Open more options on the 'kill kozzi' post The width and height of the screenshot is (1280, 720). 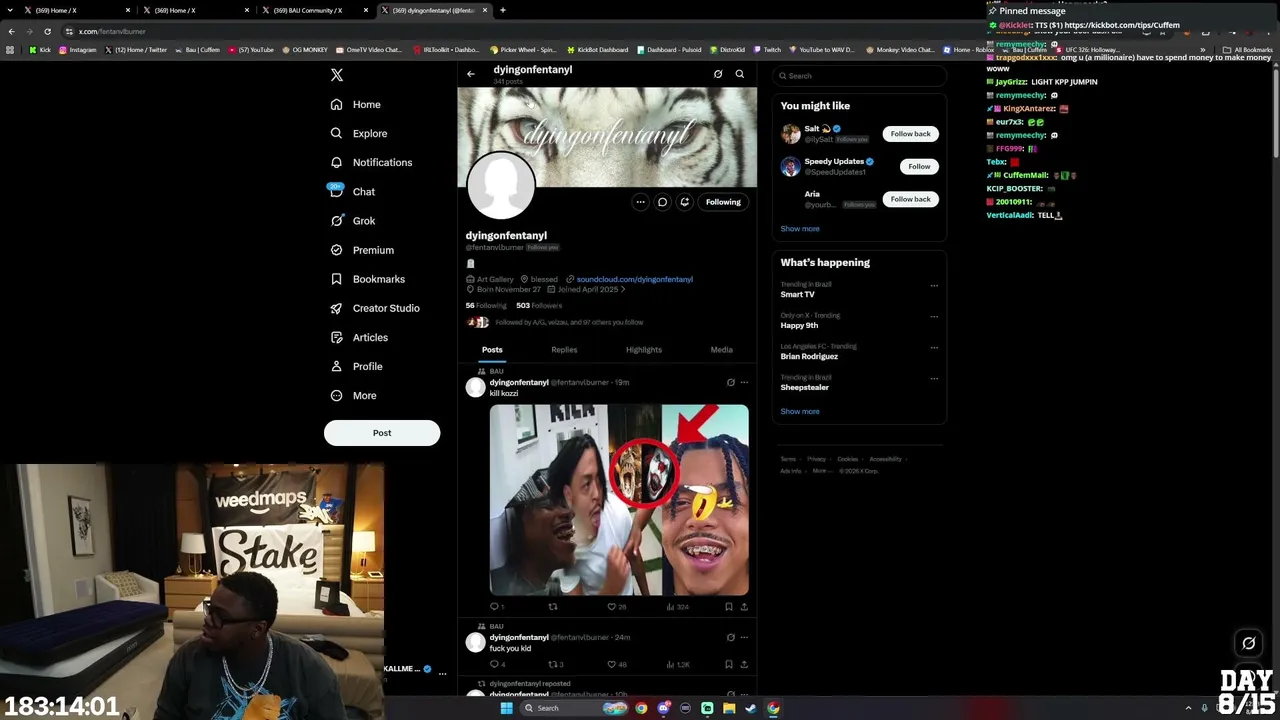744,383
